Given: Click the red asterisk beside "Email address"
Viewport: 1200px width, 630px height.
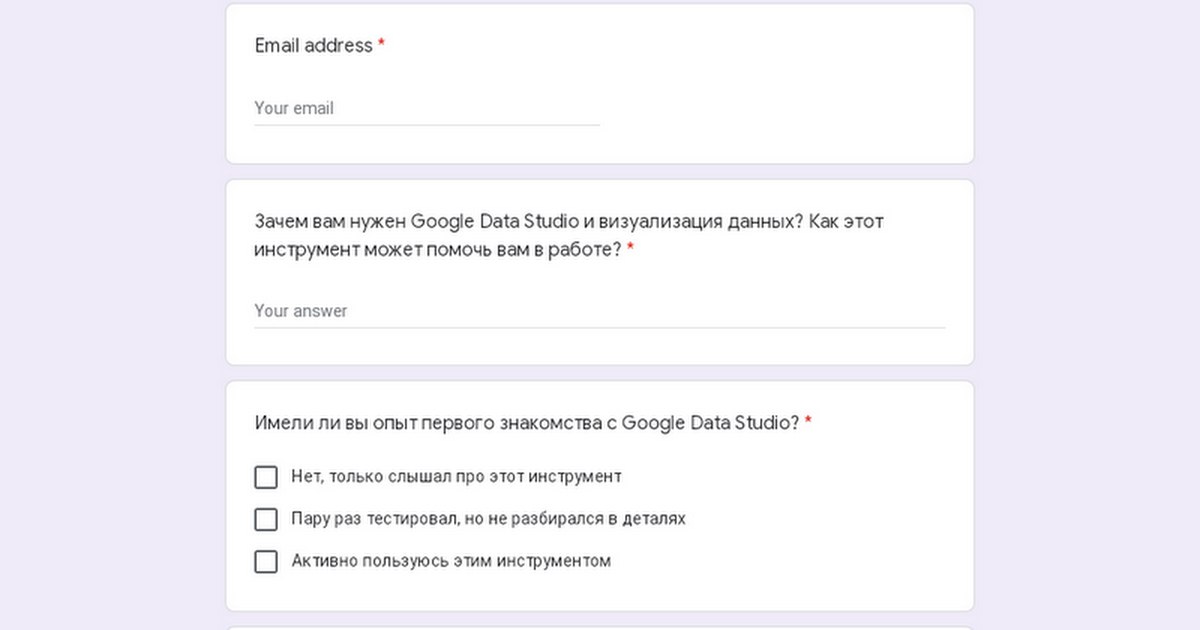Looking at the screenshot, I should [381, 46].
